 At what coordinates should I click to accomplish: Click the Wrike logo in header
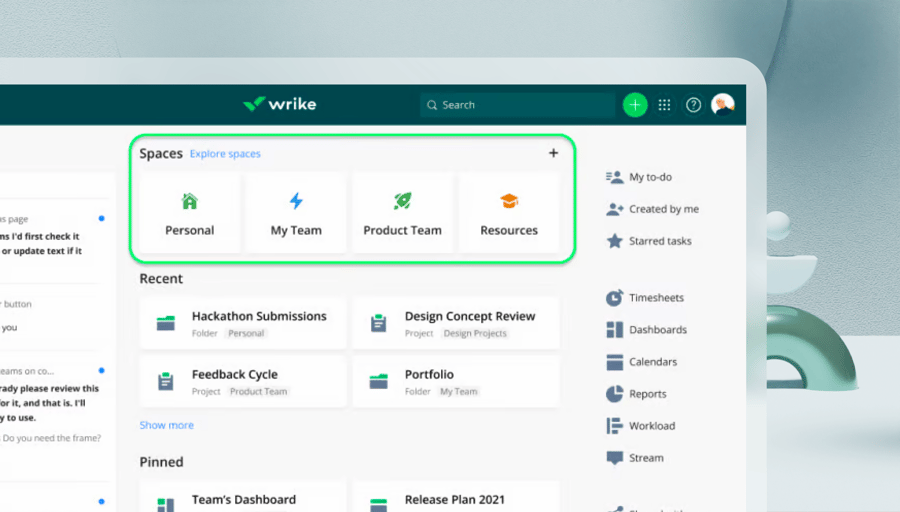pos(280,104)
